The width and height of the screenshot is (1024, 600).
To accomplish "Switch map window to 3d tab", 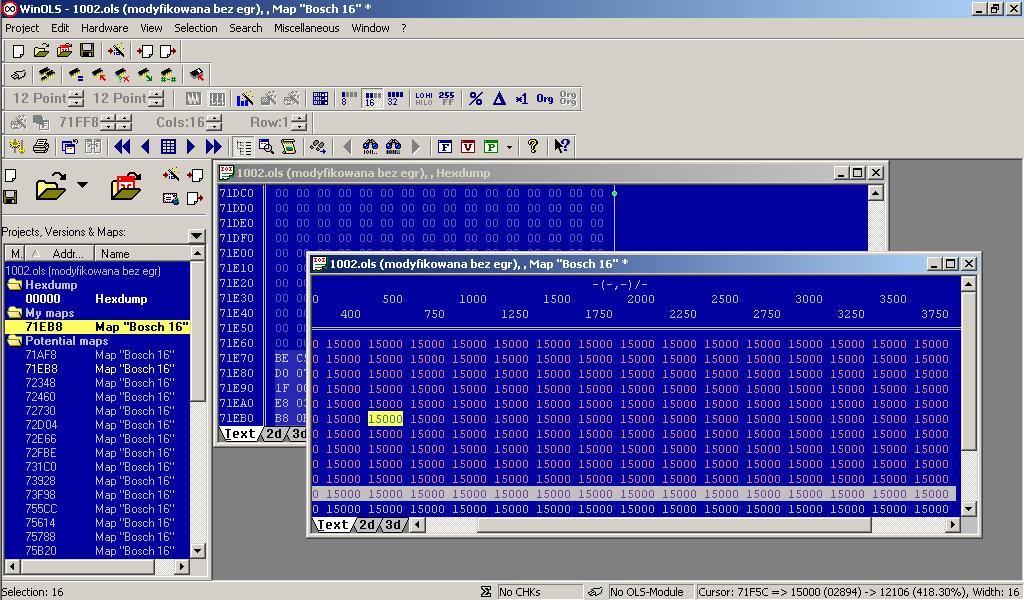I will tap(393, 524).
